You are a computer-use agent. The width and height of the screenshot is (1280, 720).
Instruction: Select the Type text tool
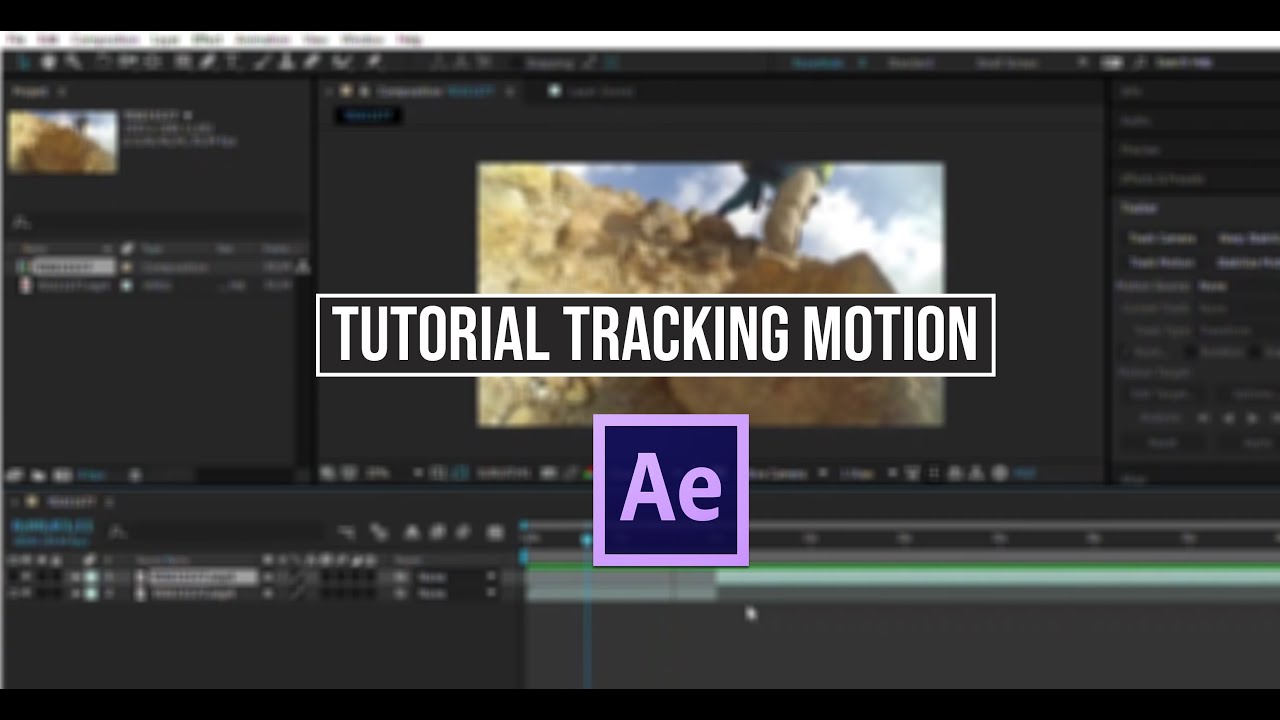click(x=232, y=62)
